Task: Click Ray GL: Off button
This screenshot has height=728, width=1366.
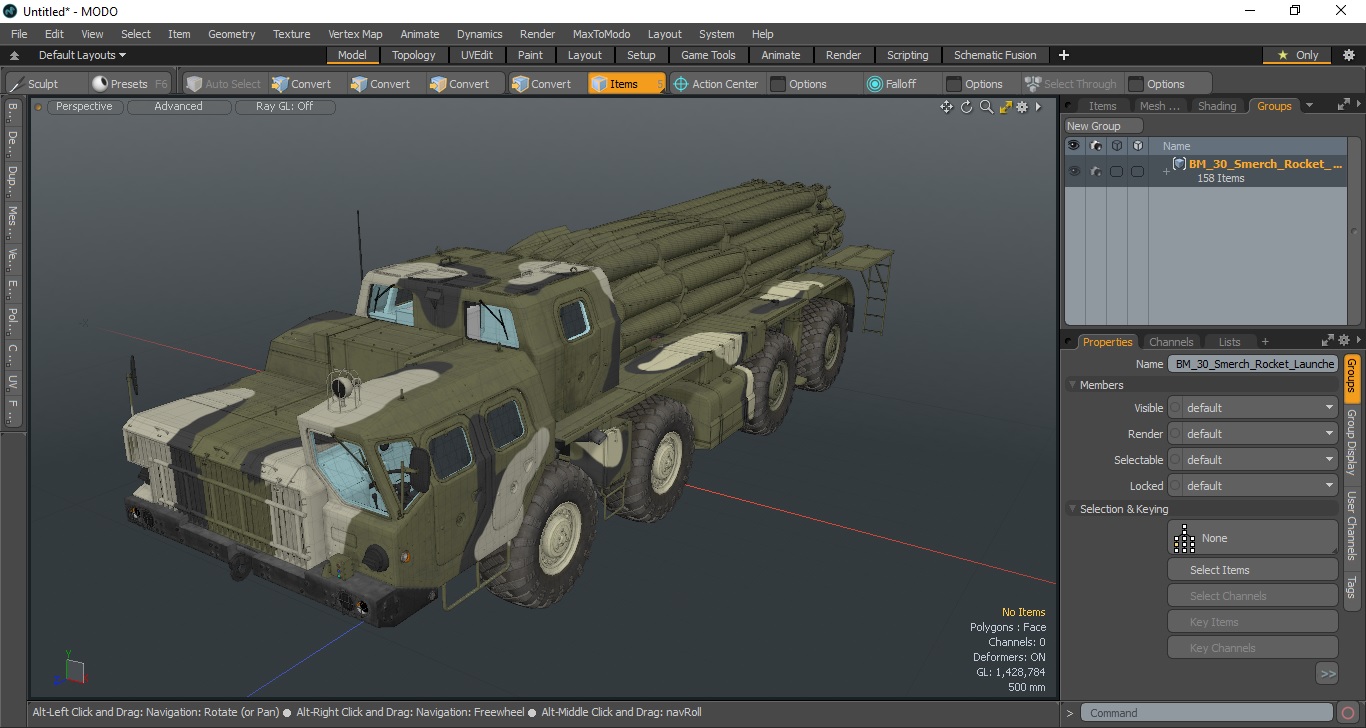Action: [x=284, y=106]
